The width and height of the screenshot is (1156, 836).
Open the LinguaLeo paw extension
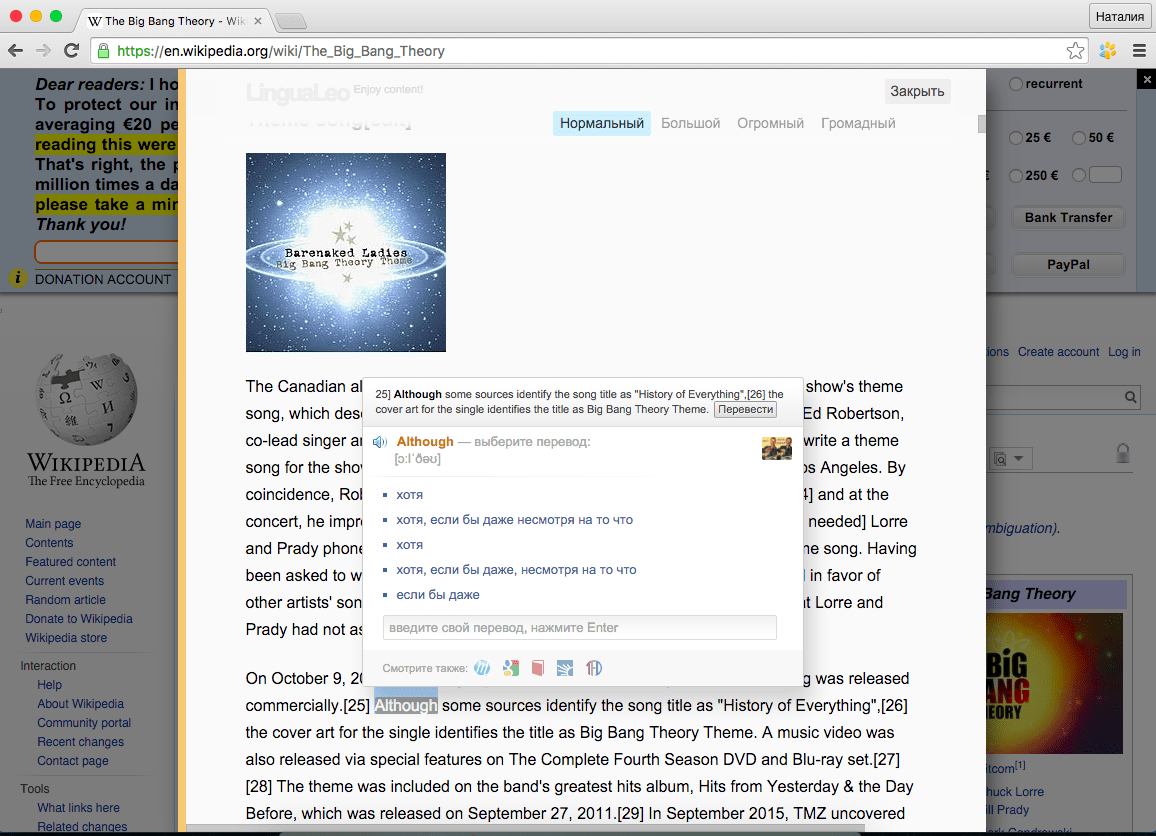pos(1107,51)
